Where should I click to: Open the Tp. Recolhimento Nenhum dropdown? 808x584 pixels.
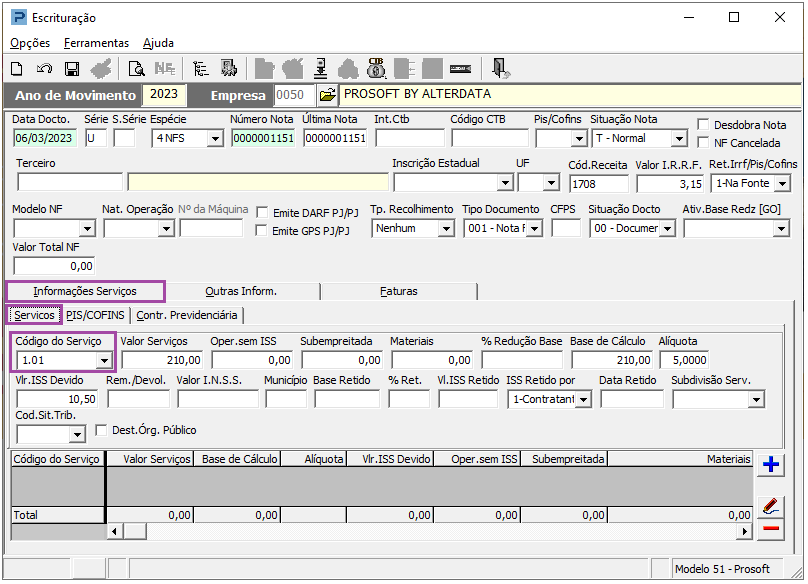coord(446,228)
